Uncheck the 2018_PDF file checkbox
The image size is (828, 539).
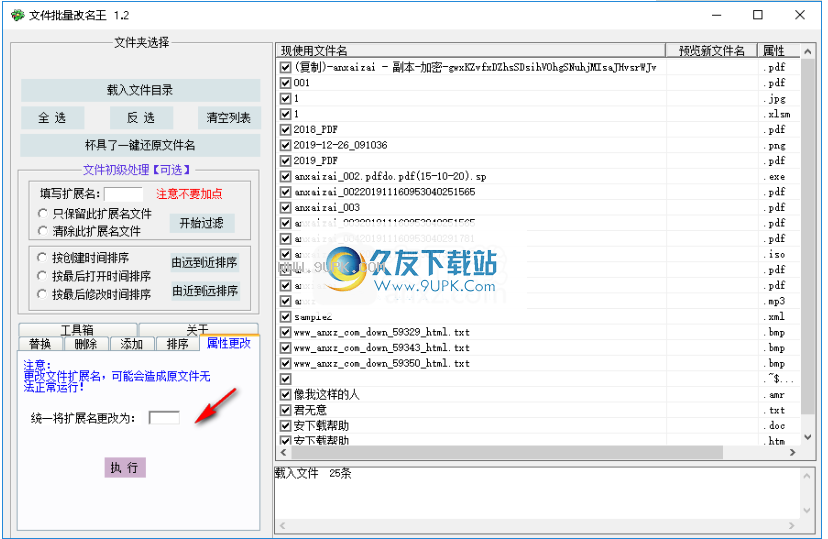click(286, 130)
